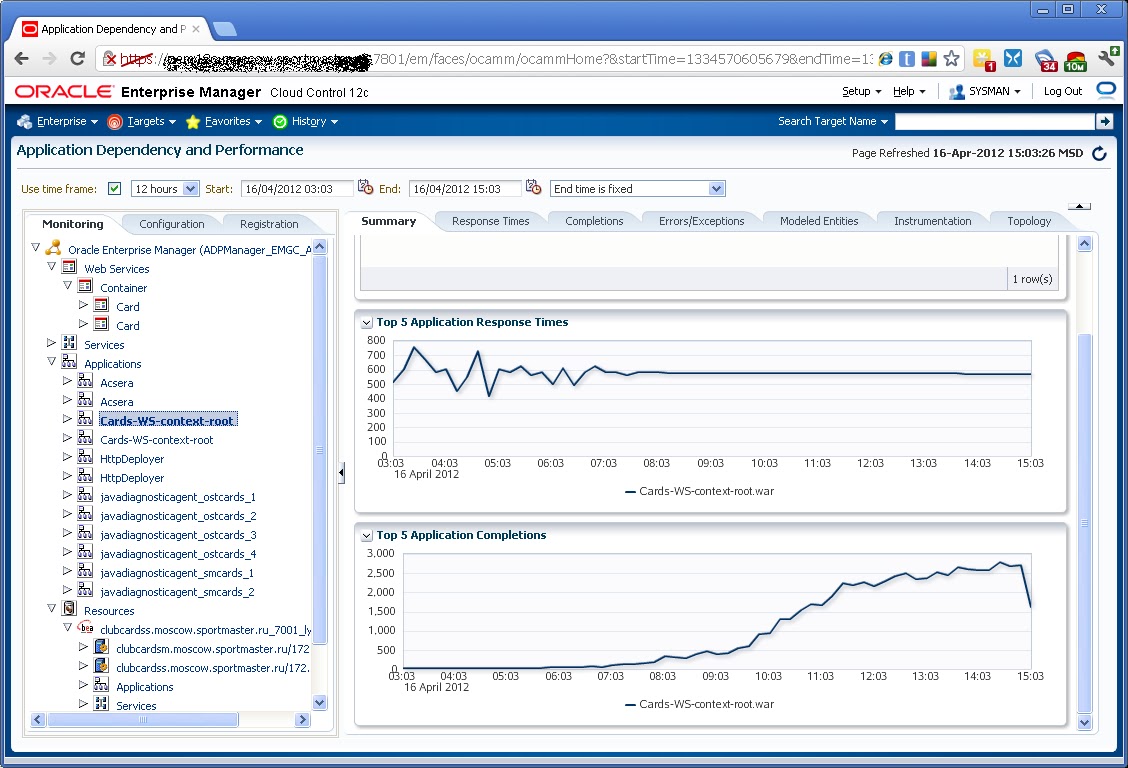Click the Services node icon under Web Services
This screenshot has height=768, width=1128.
[69, 343]
